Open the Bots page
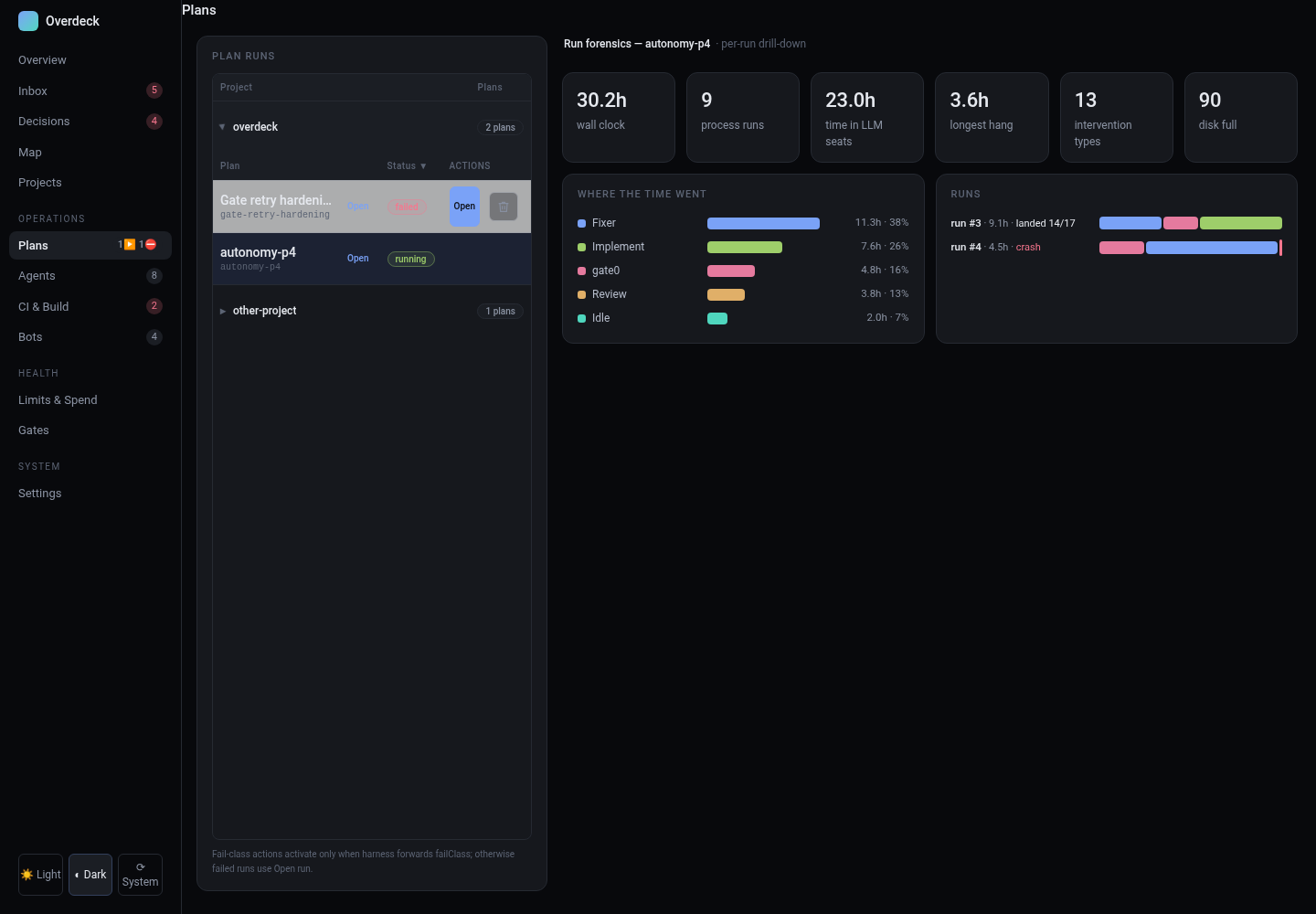 click(x=90, y=336)
